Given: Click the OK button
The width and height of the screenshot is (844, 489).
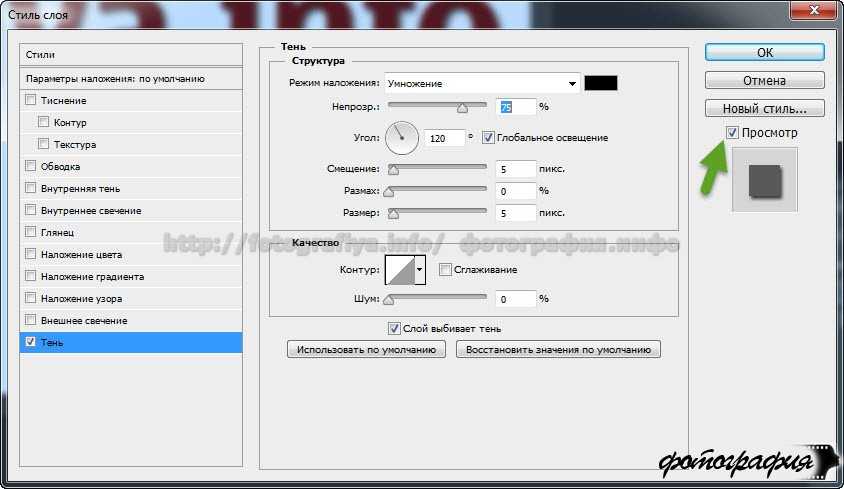Looking at the screenshot, I should tap(764, 52).
